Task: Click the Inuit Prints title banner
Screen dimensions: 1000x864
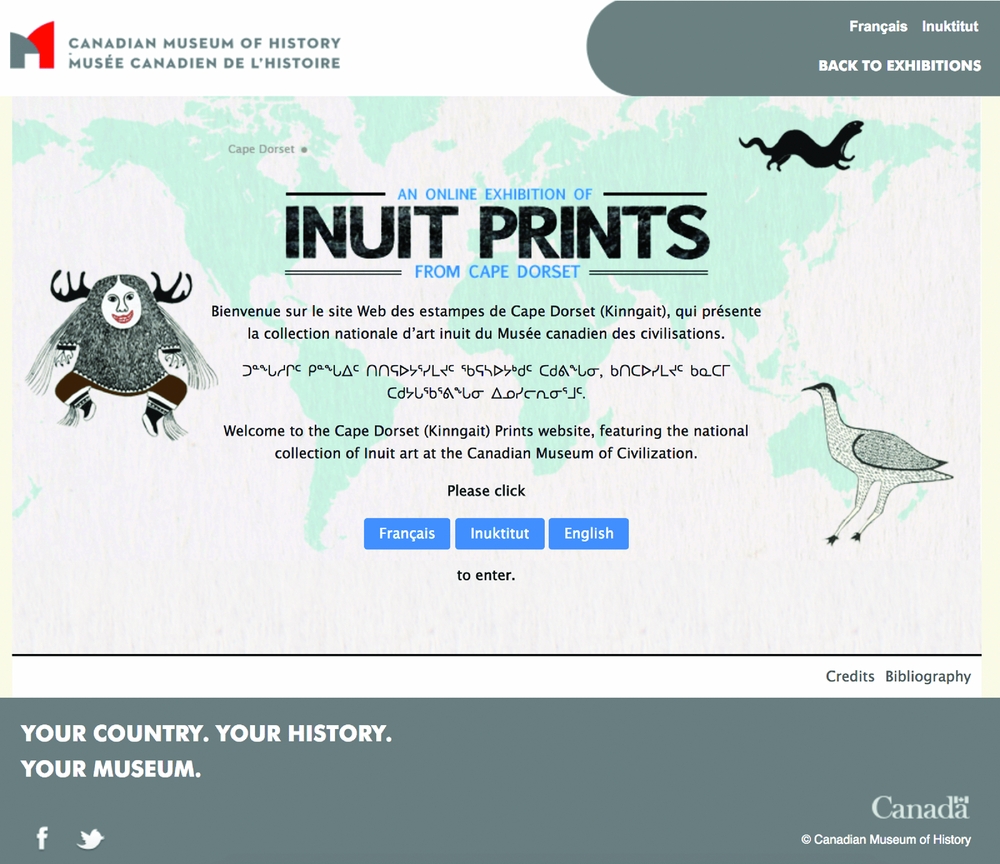Action: pyautogui.click(x=496, y=234)
